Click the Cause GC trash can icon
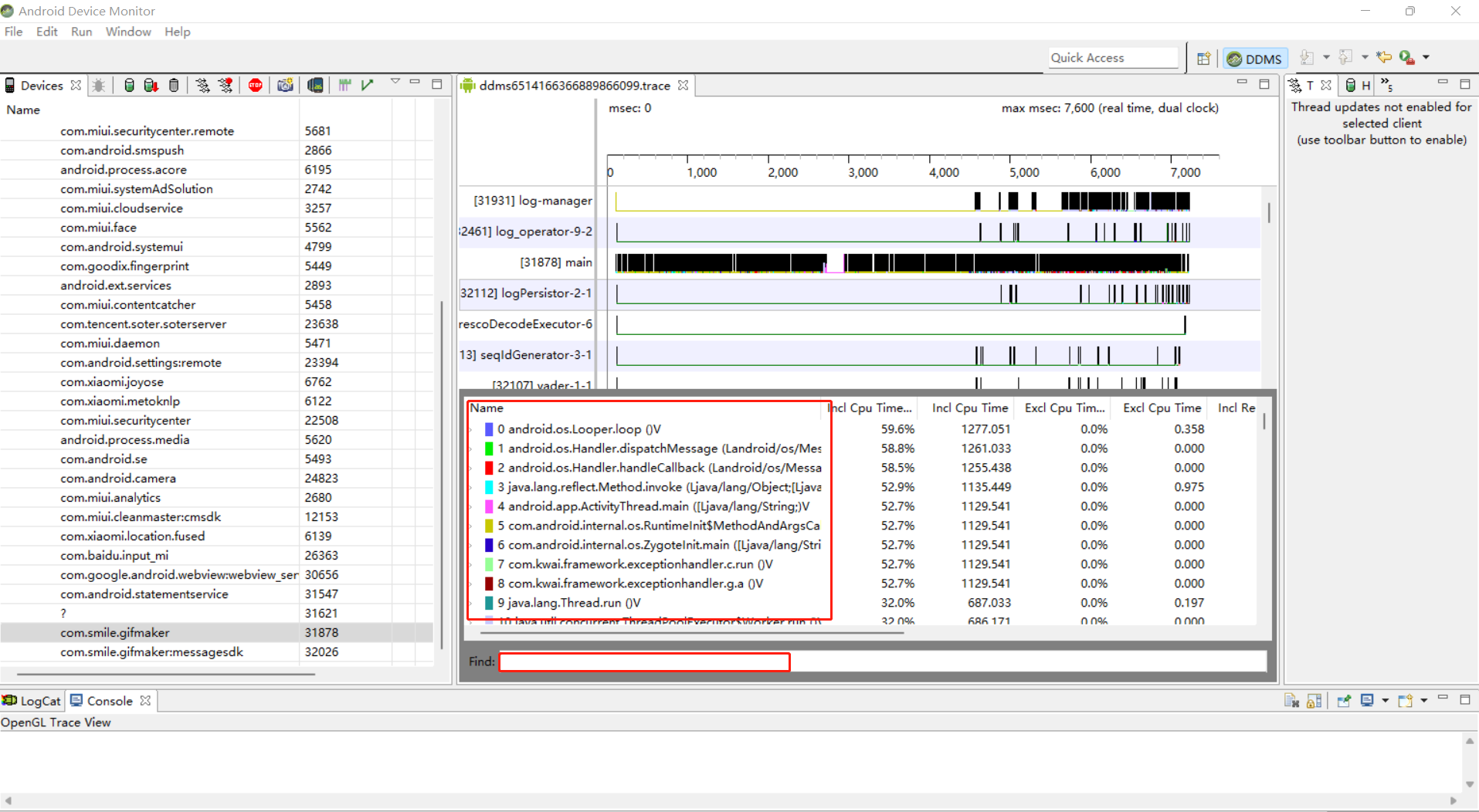Screen dimensions: 1479x812 coord(174,86)
